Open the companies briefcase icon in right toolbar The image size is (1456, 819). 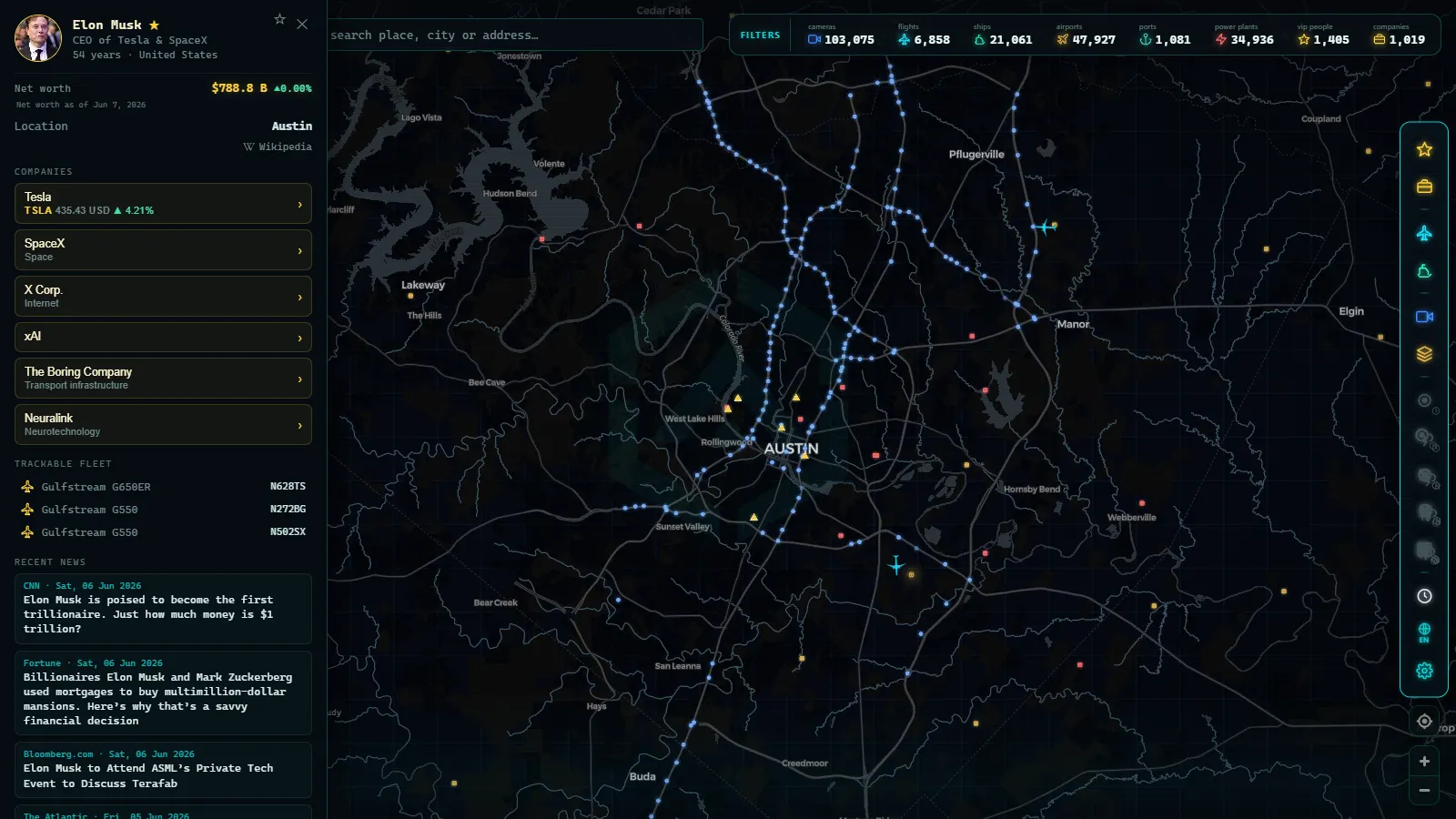point(1424,187)
